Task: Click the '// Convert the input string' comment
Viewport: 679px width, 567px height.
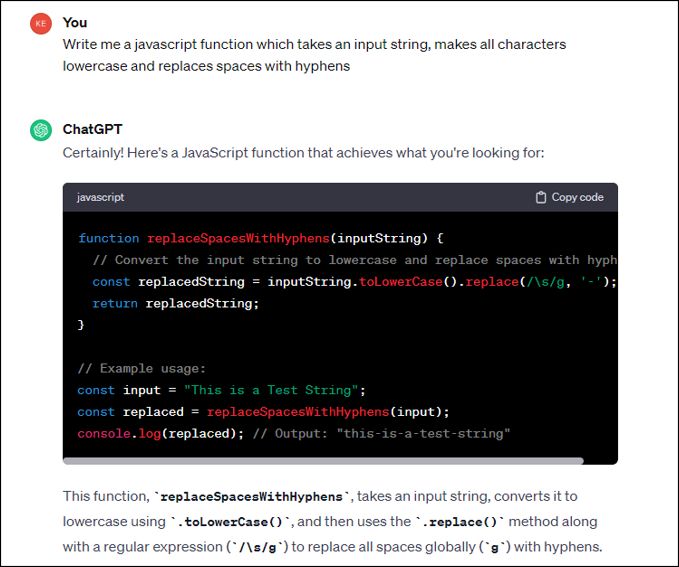Action: [x=354, y=260]
